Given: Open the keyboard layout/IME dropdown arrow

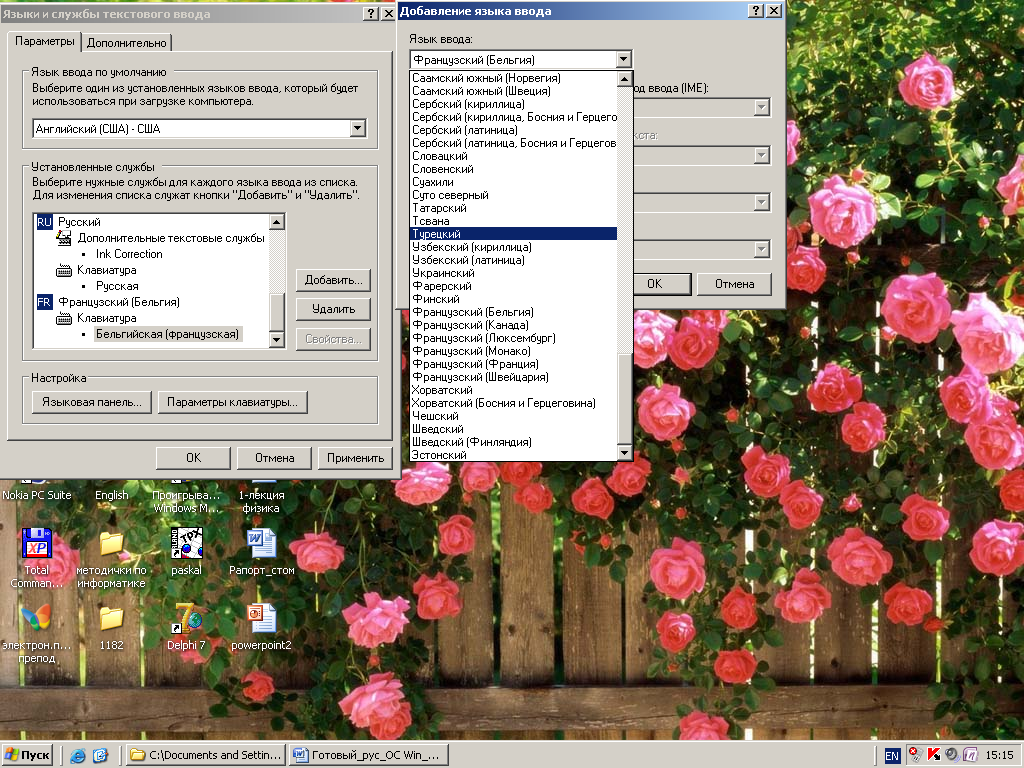Looking at the screenshot, I should point(761,107).
